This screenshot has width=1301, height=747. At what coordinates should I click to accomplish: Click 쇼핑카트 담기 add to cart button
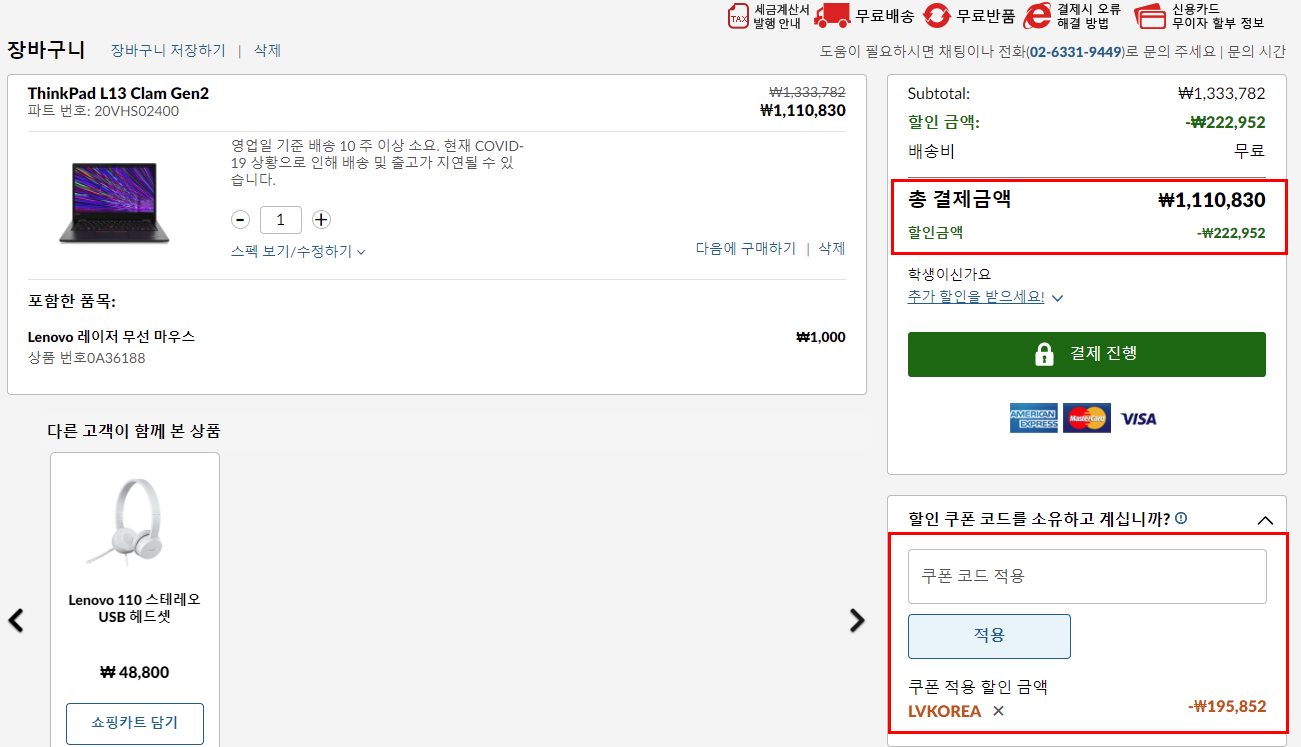[135, 723]
